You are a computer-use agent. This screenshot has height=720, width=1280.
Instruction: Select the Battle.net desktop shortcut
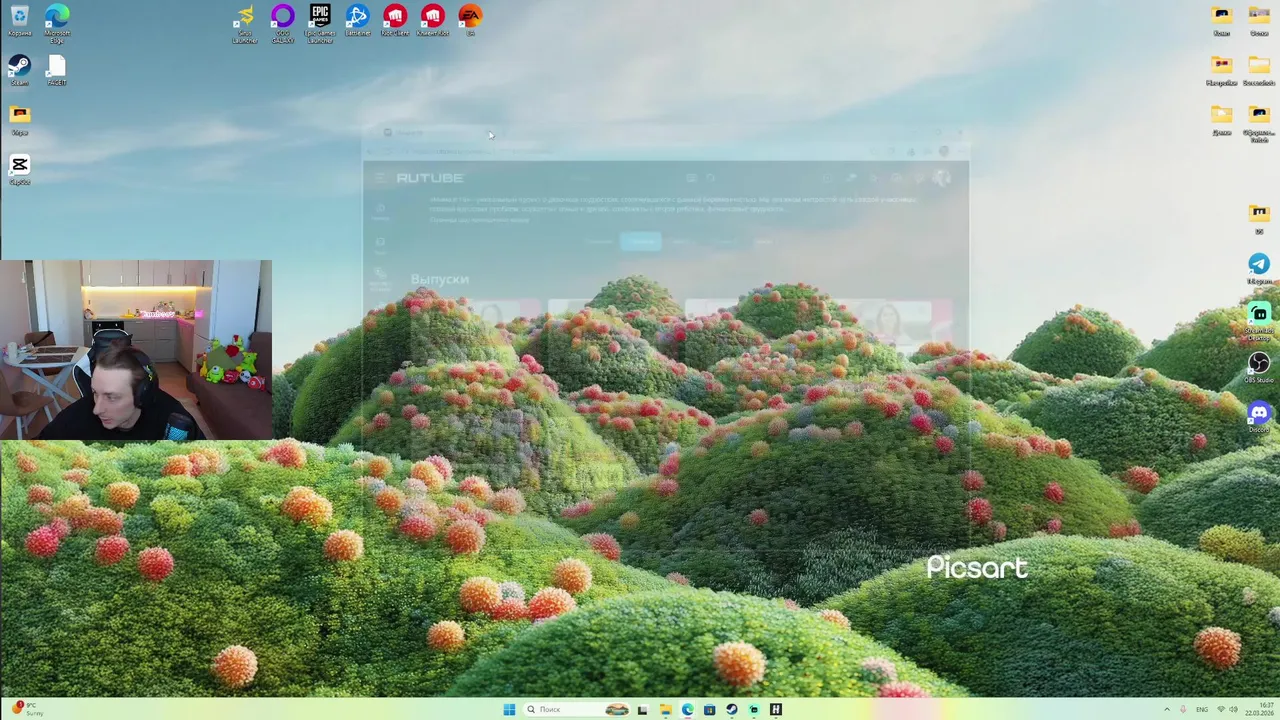coord(357,20)
